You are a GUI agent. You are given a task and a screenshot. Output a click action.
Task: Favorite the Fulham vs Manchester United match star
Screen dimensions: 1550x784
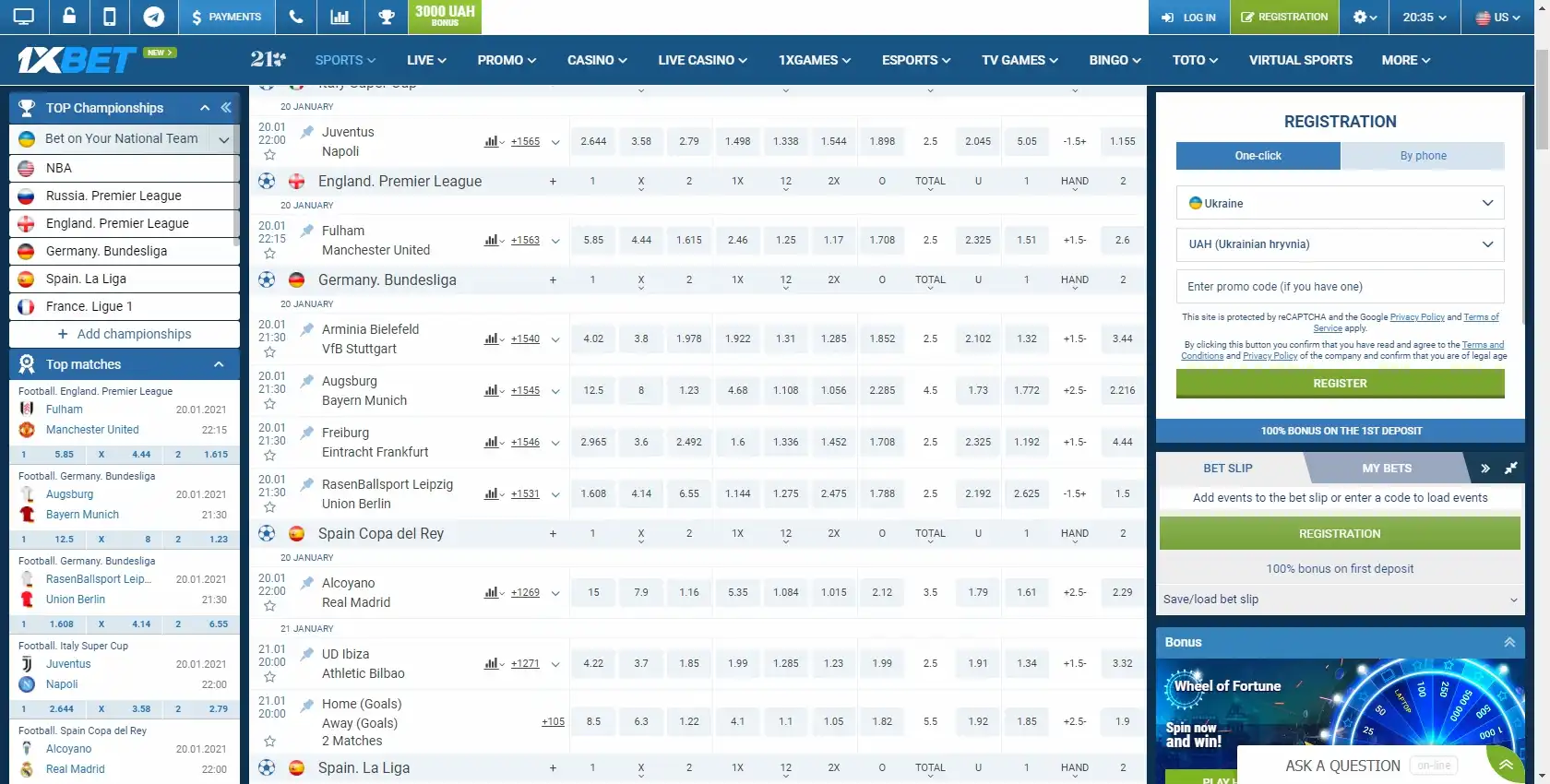coord(269,254)
